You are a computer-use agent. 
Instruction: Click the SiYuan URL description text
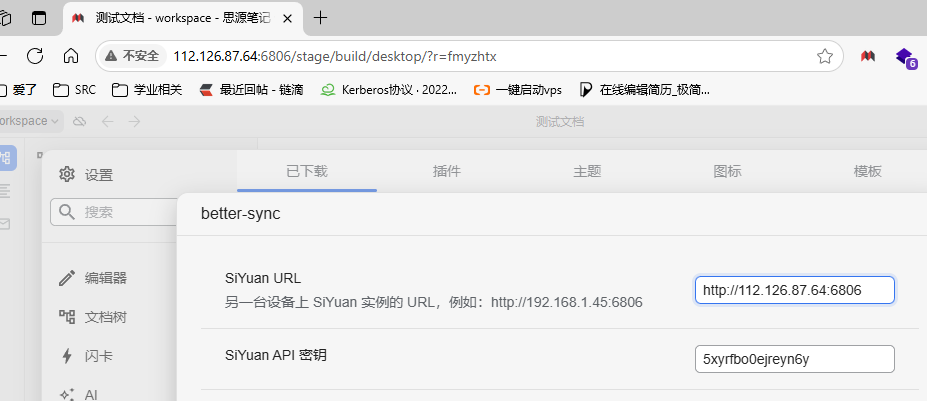pos(433,302)
